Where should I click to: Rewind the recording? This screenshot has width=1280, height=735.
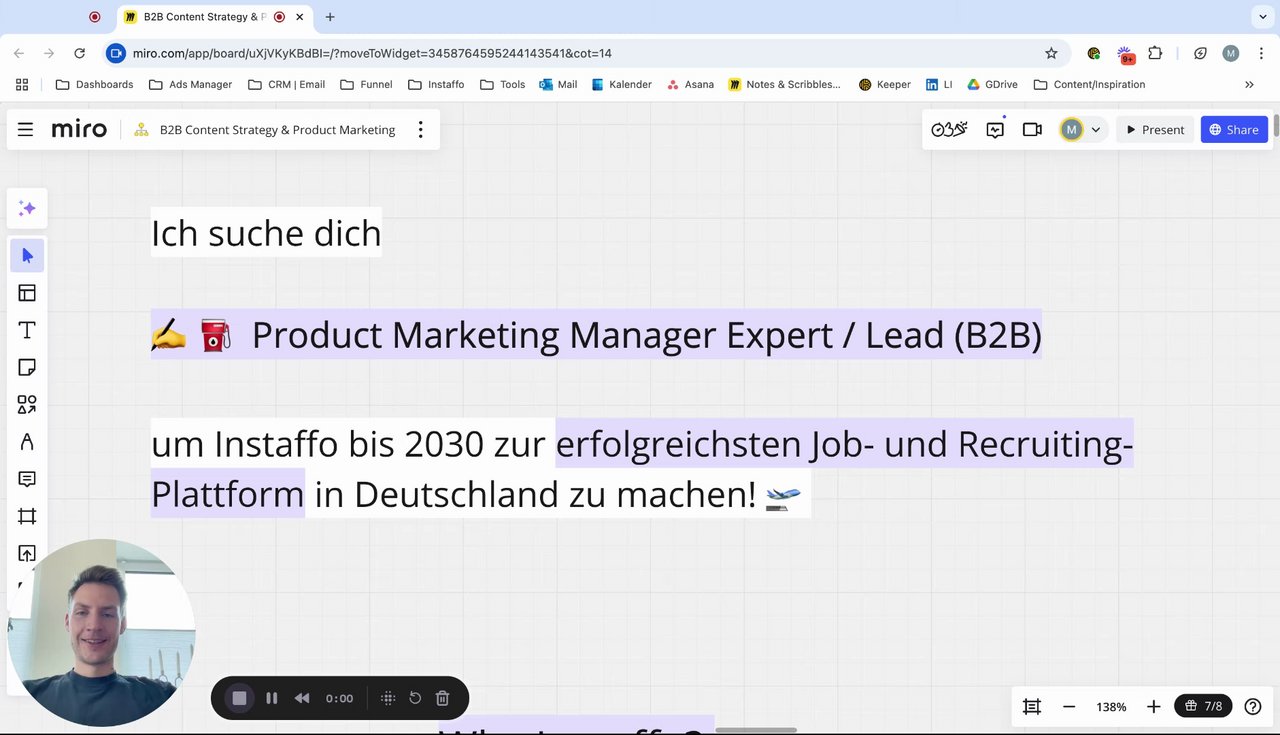(302, 698)
